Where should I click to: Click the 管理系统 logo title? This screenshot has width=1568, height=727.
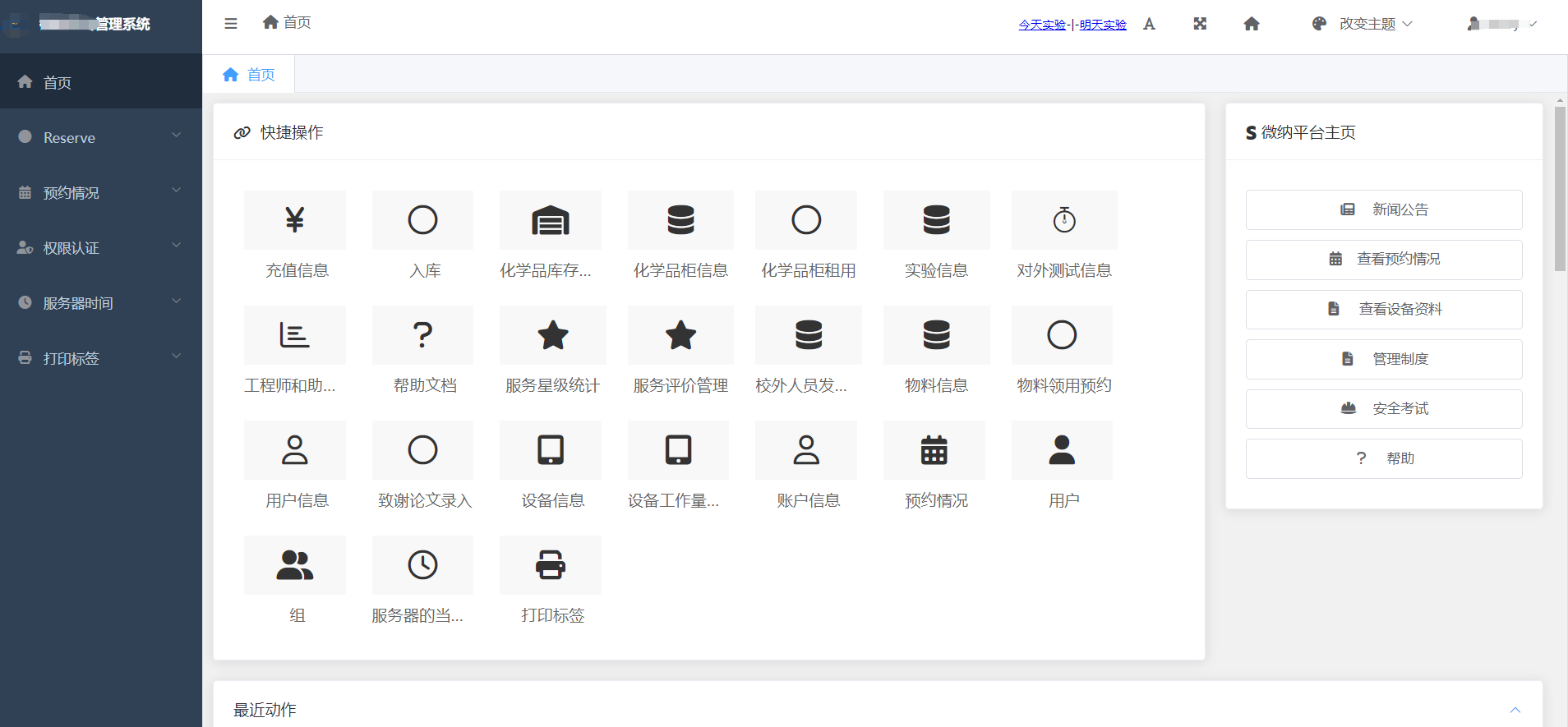(x=95, y=24)
